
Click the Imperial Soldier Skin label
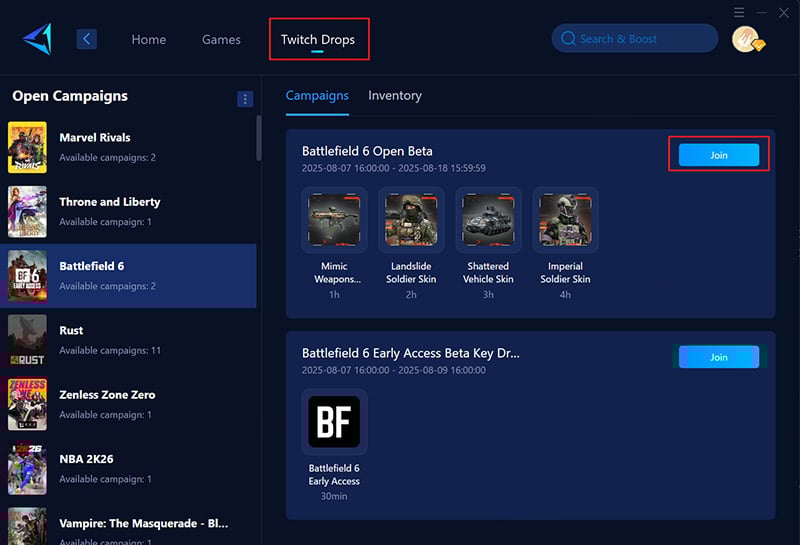pyautogui.click(x=565, y=272)
